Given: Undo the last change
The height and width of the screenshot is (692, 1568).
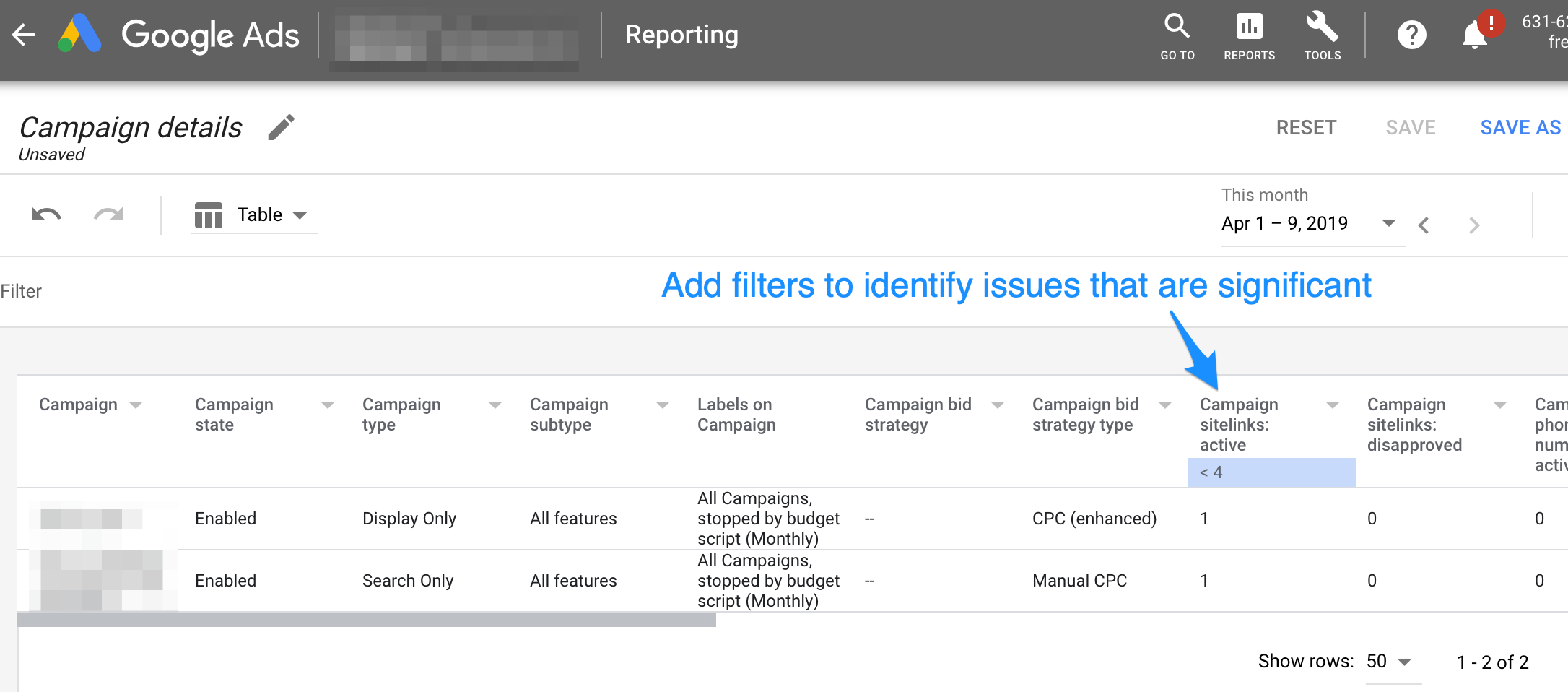Looking at the screenshot, I should pyautogui.click(x=46, y=215).
